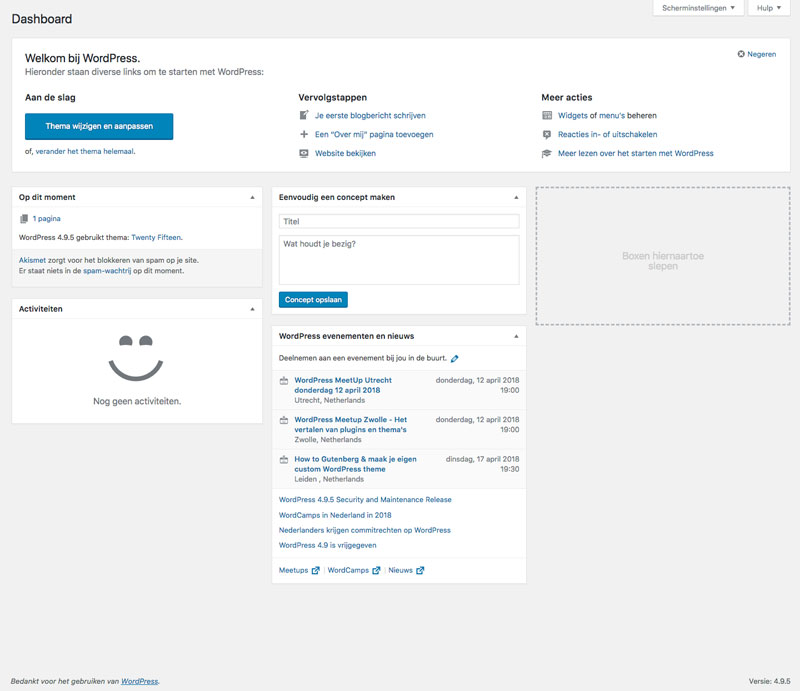
Task: Click Thema wijzigen en aanpassen button
Action: (x=99, y=126)
